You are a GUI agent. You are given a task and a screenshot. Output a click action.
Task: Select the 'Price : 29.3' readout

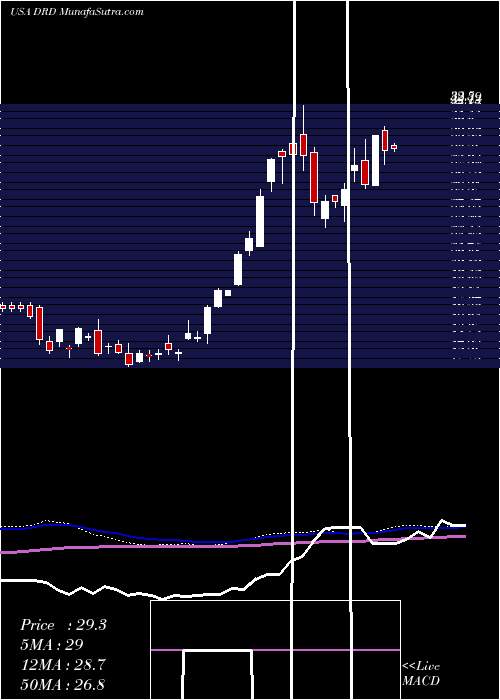[x=63, y=625]
